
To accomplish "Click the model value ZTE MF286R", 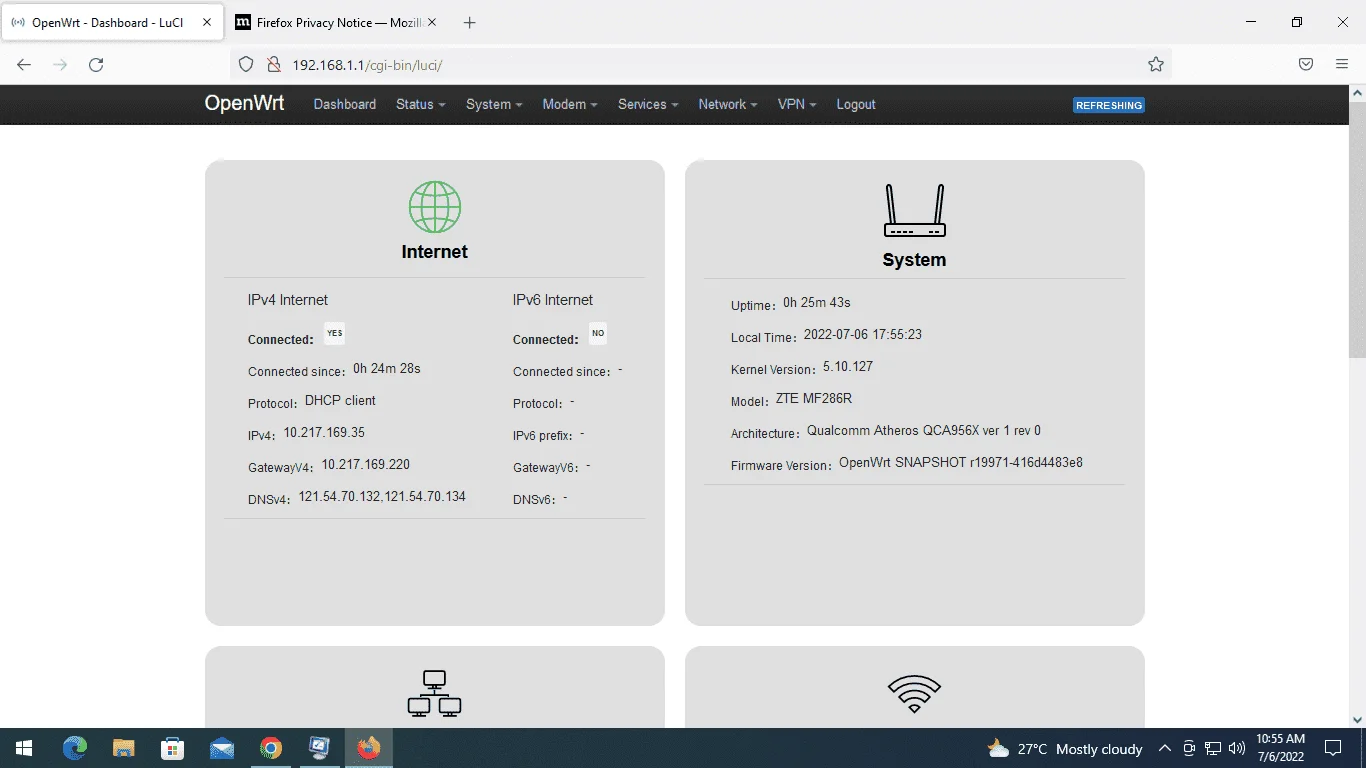I will (x=814, y=399).
